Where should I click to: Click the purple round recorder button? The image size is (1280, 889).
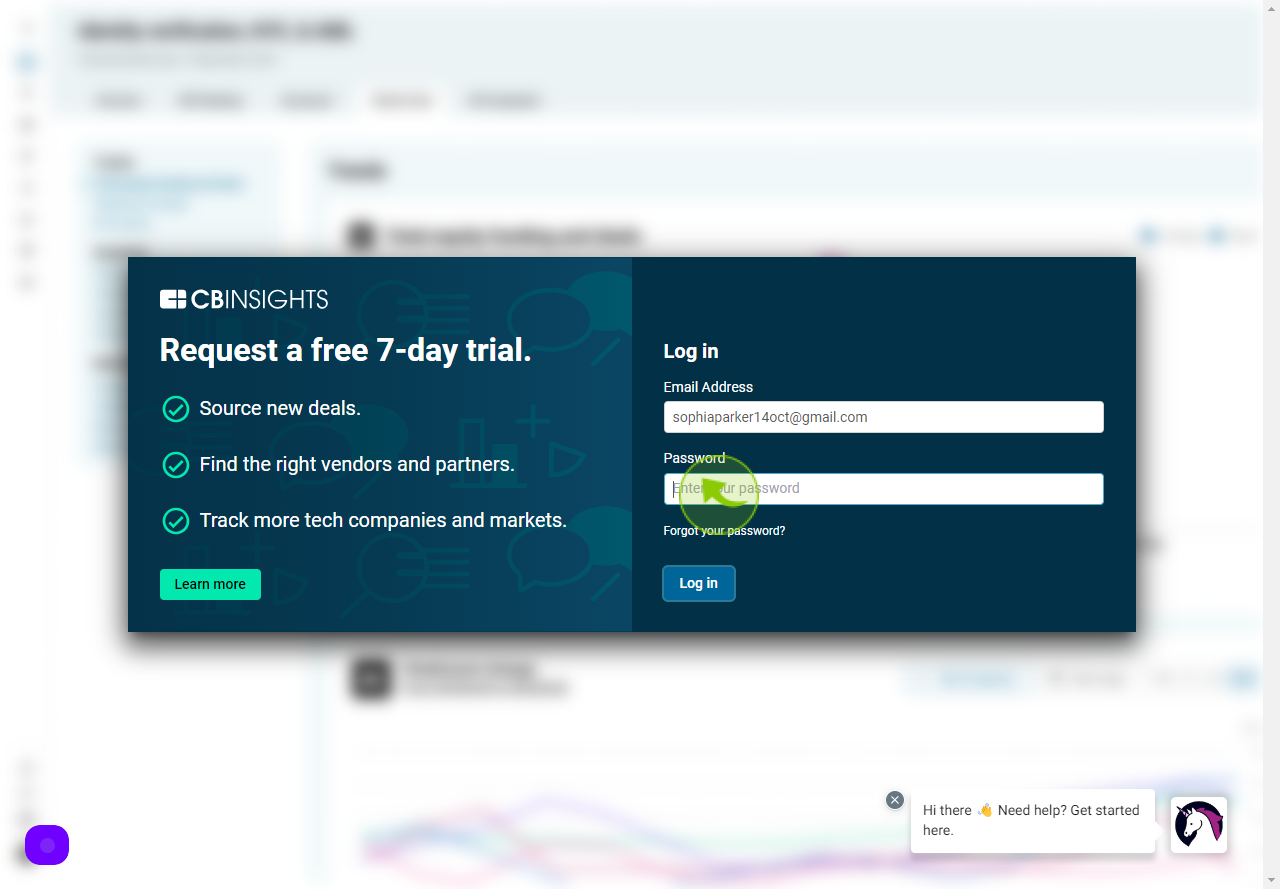point(47,845)
